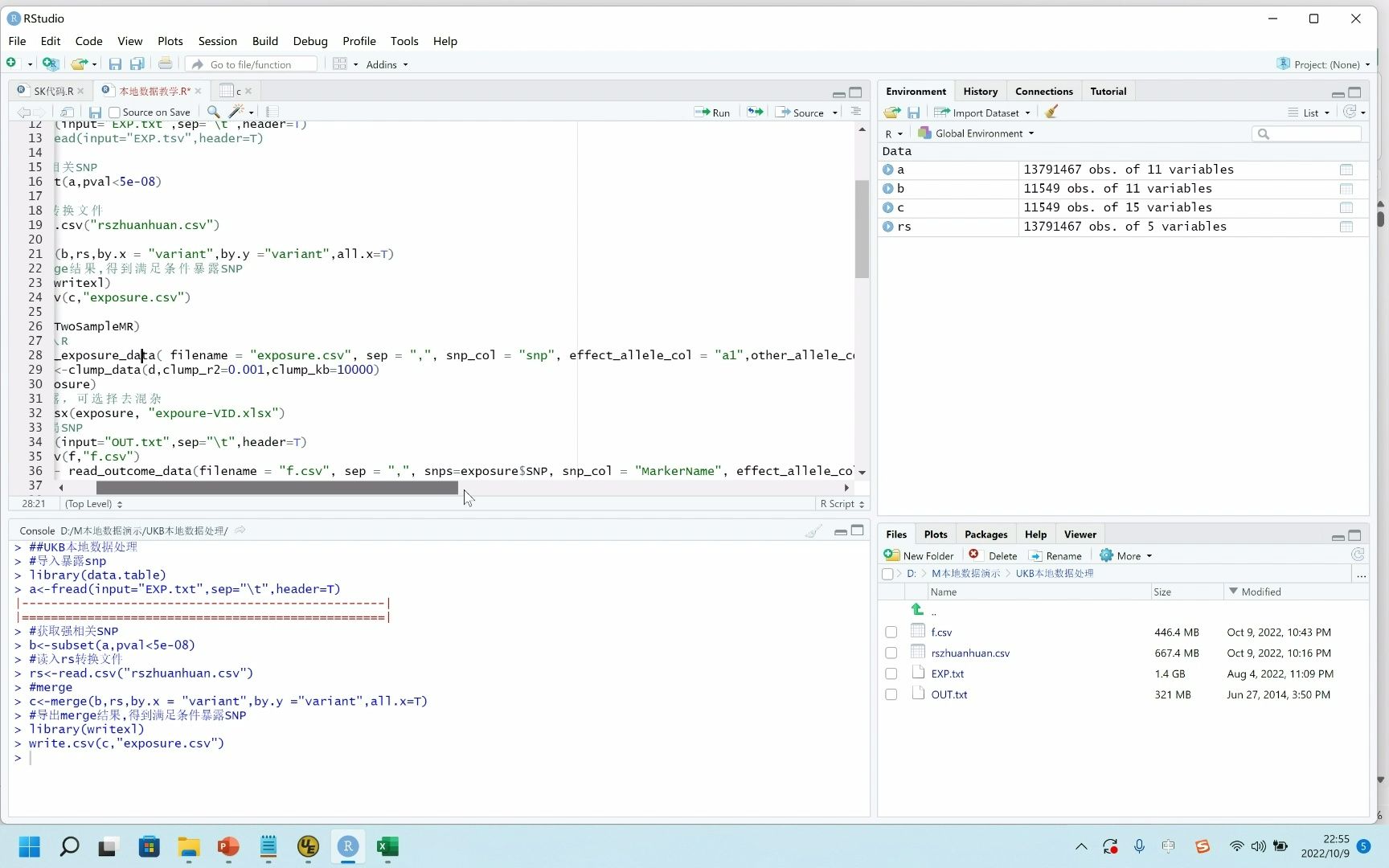
Task: Enable the Source on Save checkbox
Action: click(x=114, y=113)
